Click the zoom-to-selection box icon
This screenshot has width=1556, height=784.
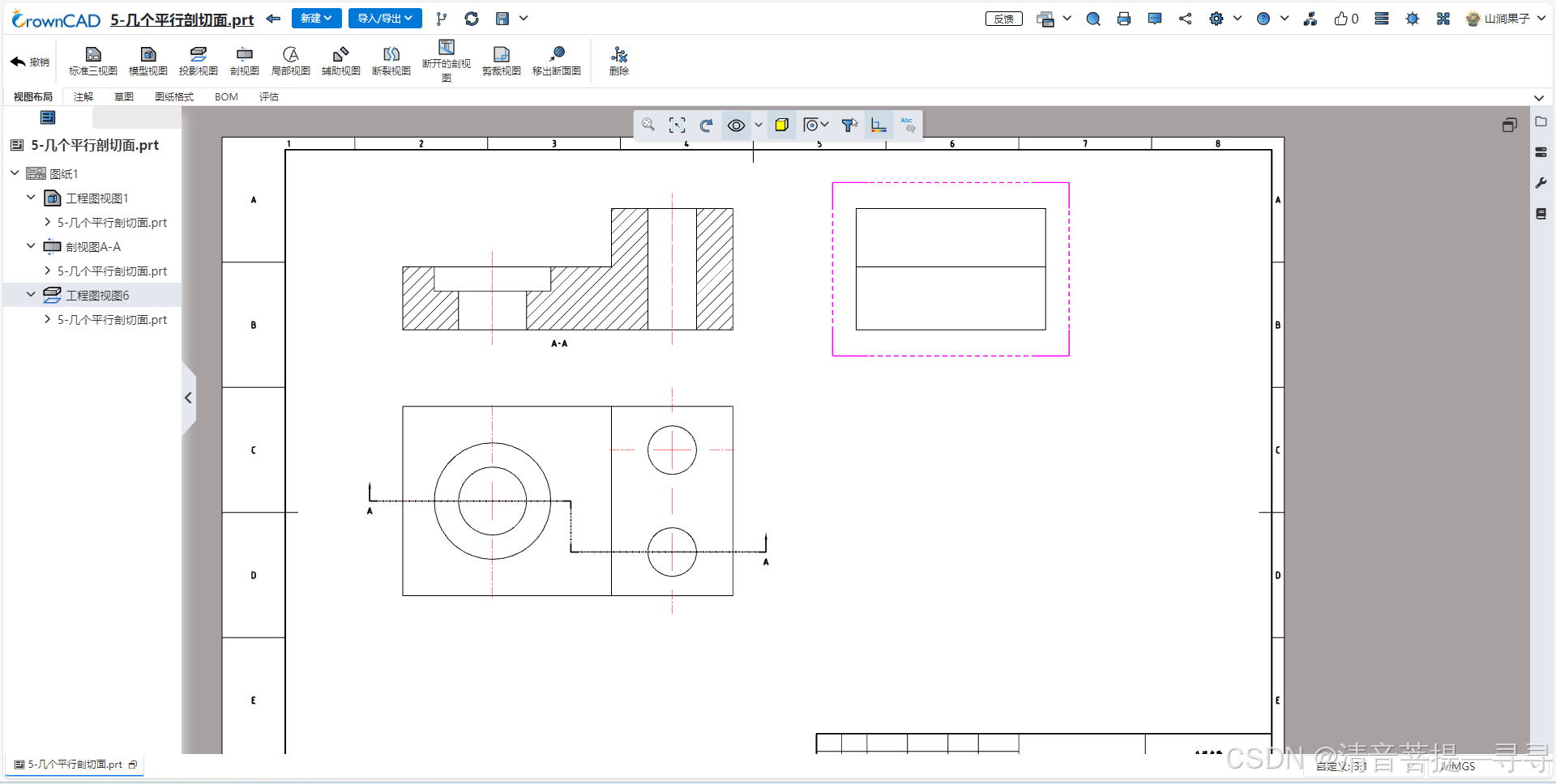[678, 125]
